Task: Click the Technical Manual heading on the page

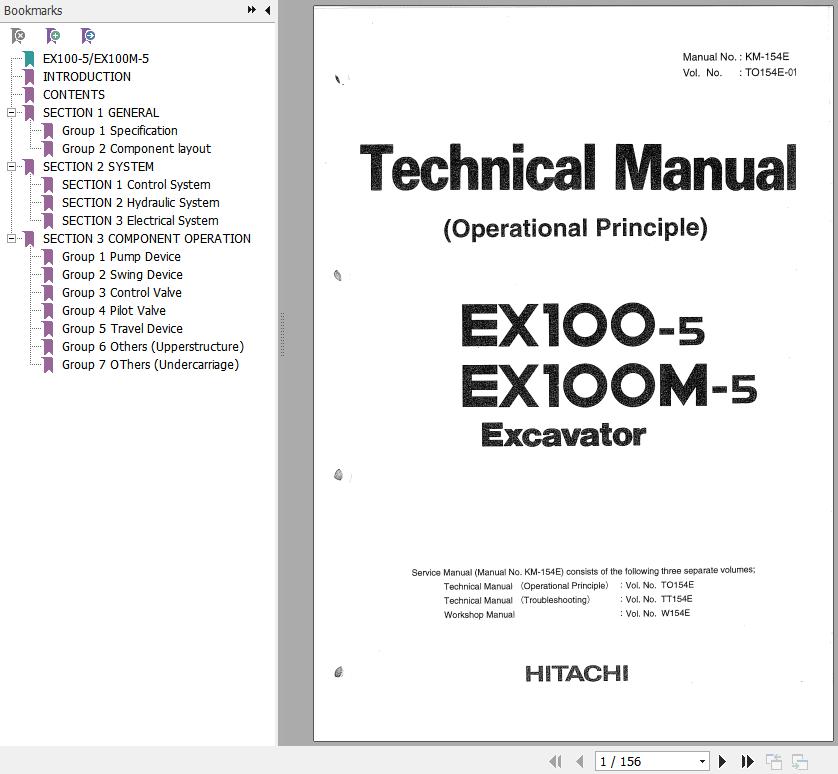Action: click(578, 168)
